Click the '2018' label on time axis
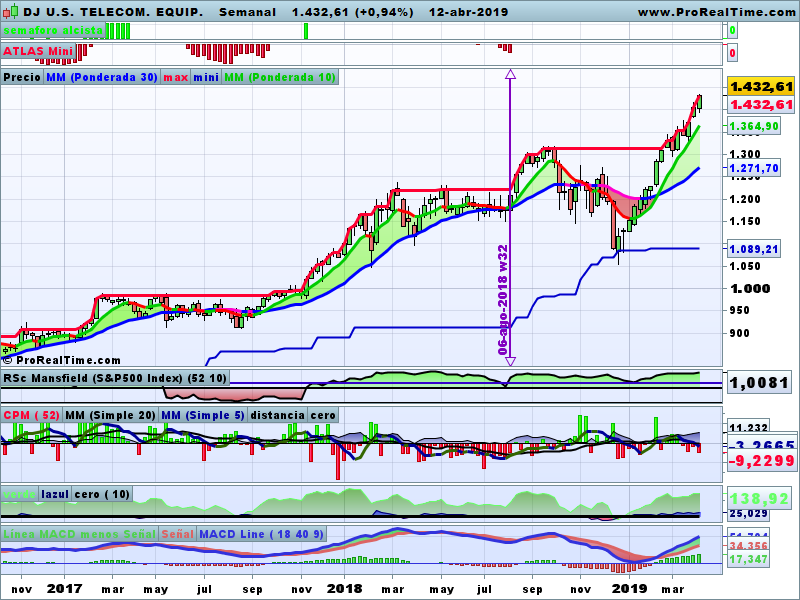The height and width of the screenshot is (600, 800). [344, 589]
